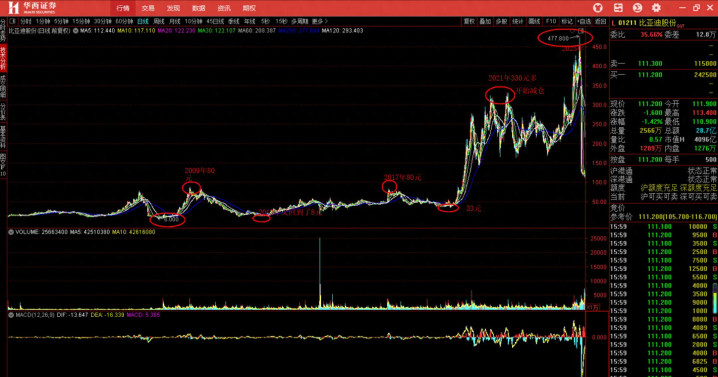Toggle the round icon beside MACD(12,26,9)
The height and width of the screenshot is (377, 718).
point(11,315)
